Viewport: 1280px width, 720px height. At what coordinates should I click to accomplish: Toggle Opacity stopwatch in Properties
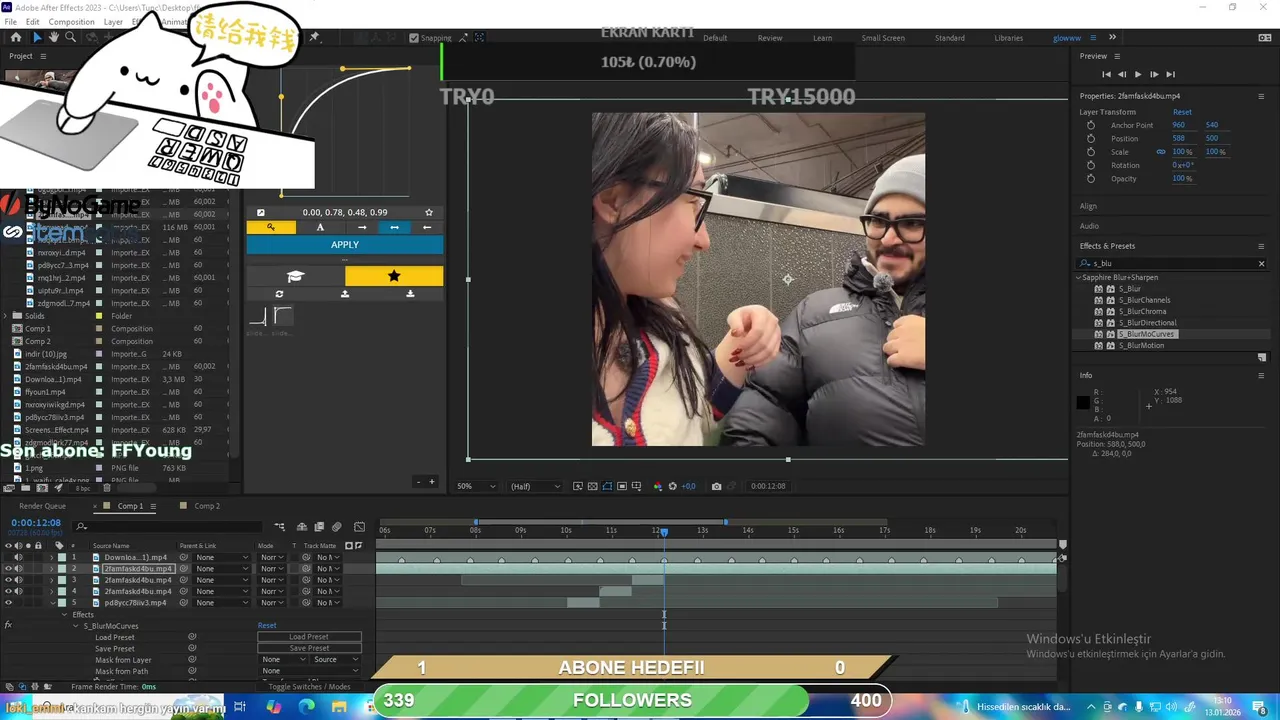point(1091,178)
